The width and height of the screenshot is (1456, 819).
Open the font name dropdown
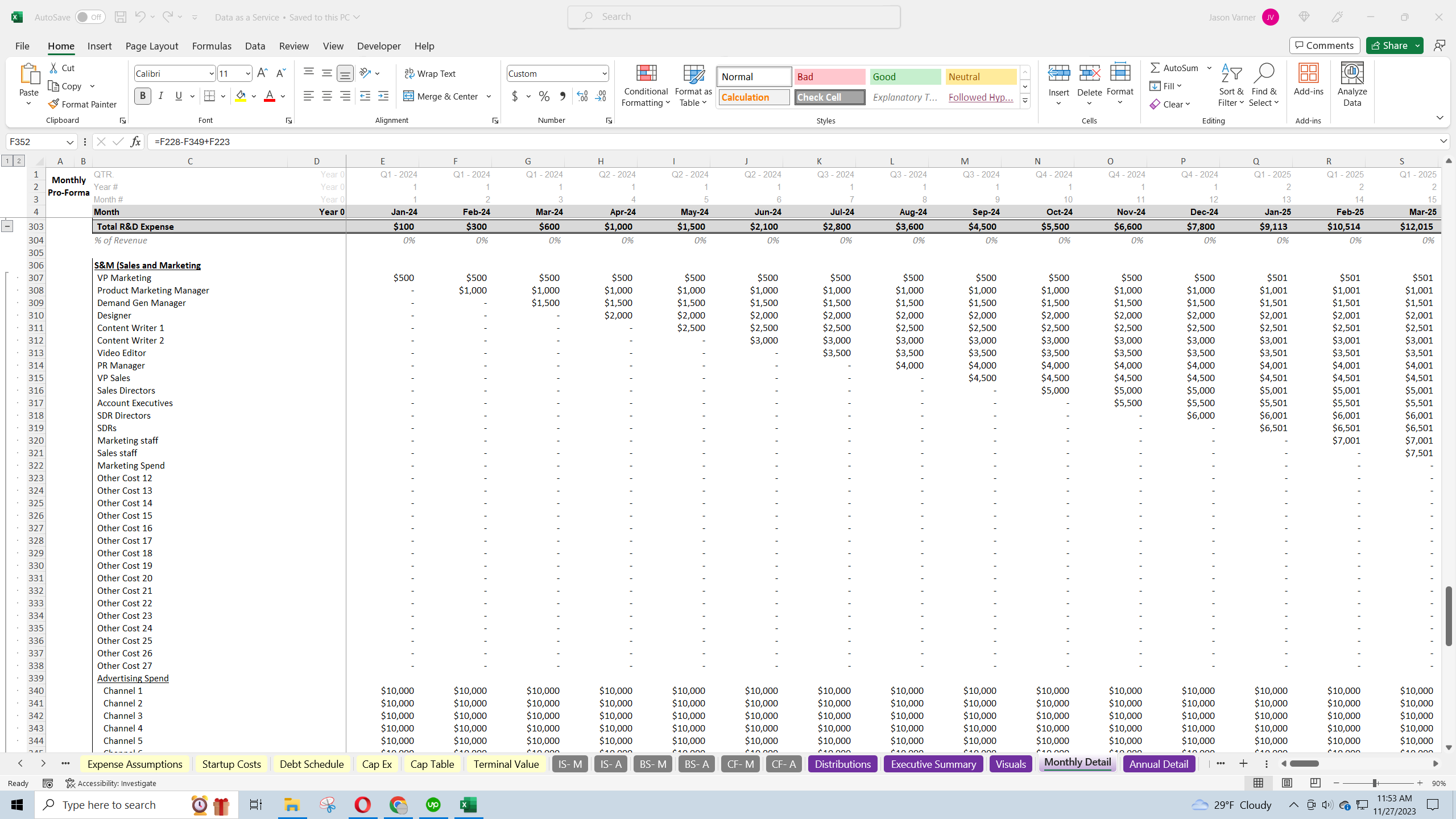(x=211, y=73)
